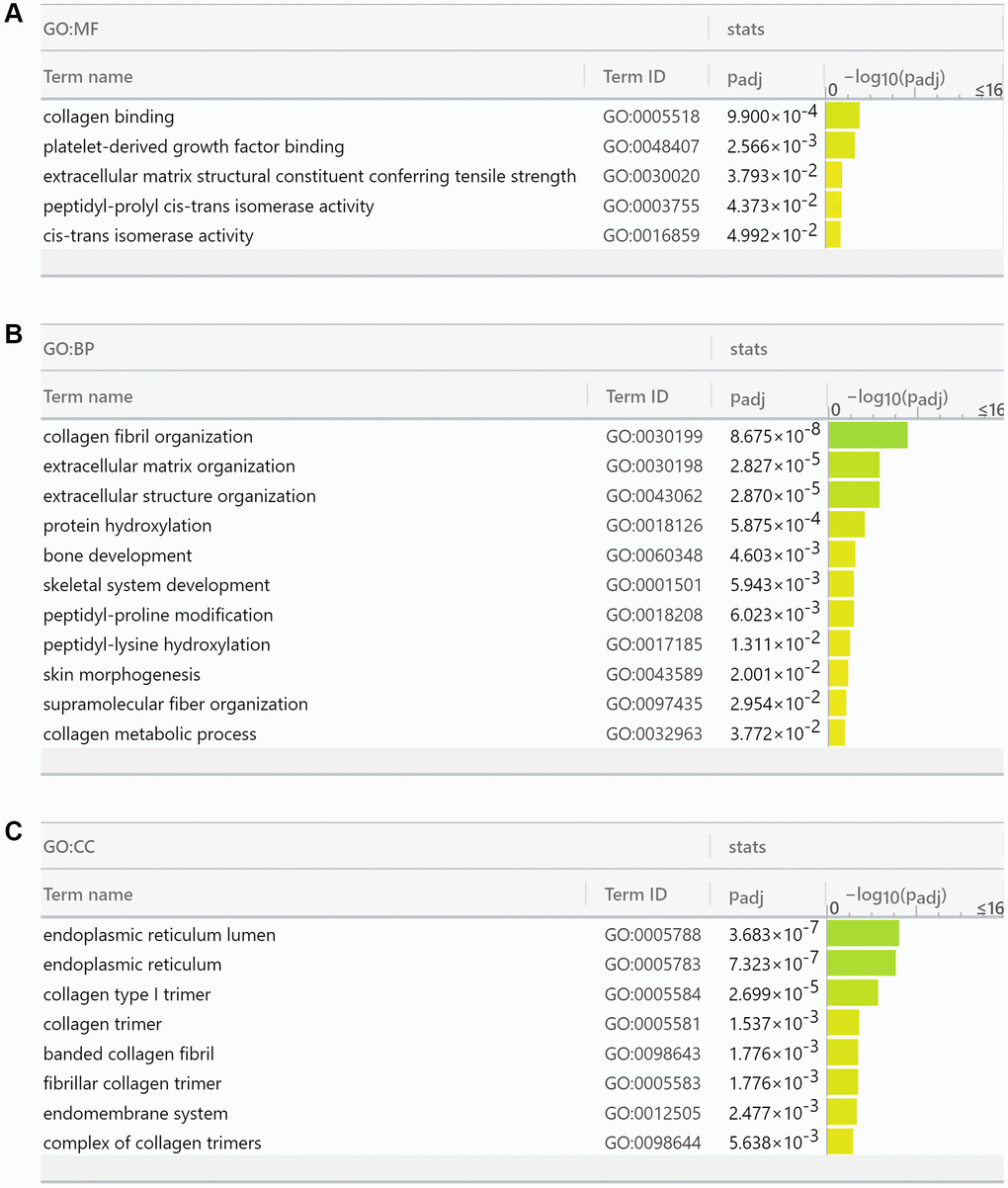1008x1188 pixels.
Task: Click the bone development term name
Action: coord(118,555)
